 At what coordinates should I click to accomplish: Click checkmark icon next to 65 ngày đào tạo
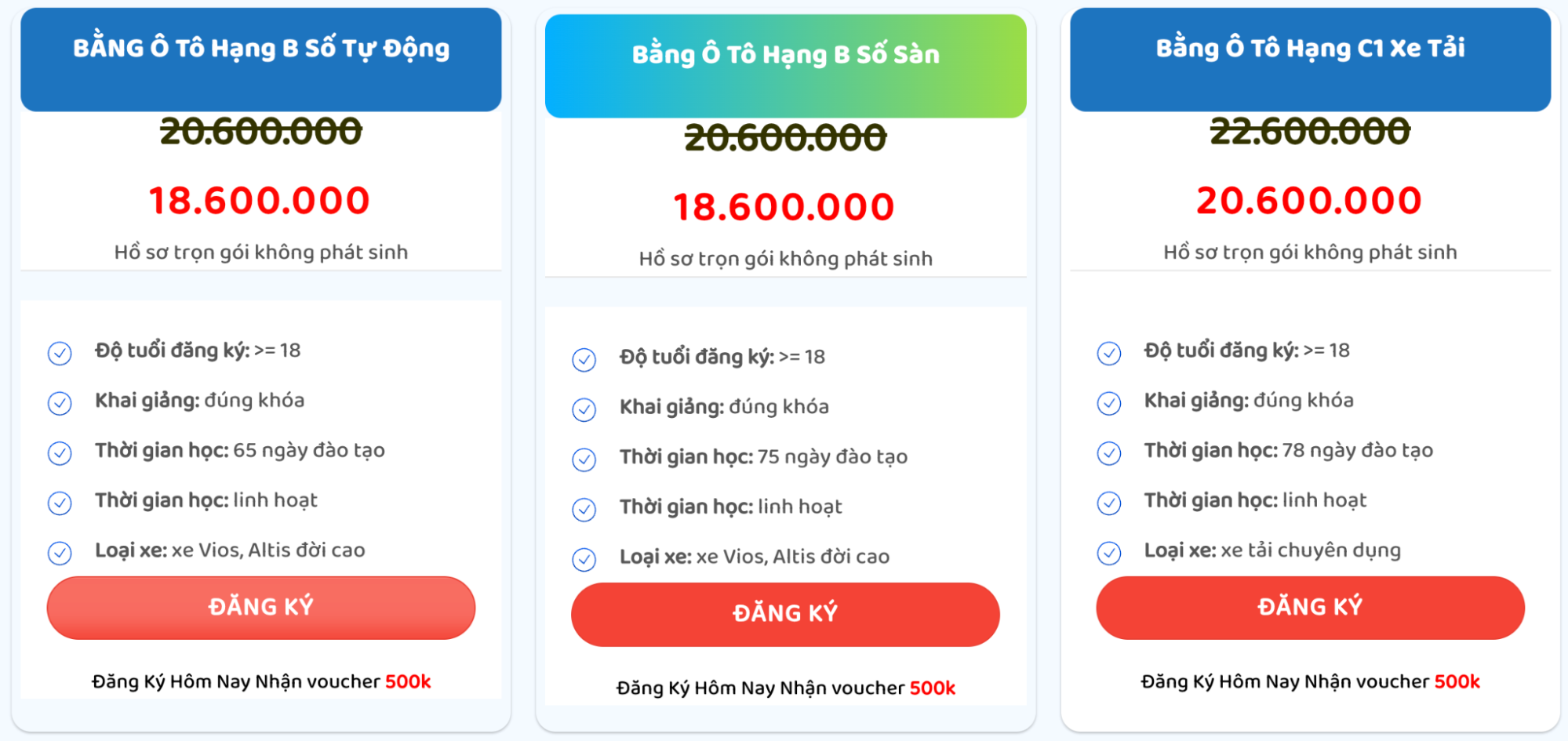point(60,453)
